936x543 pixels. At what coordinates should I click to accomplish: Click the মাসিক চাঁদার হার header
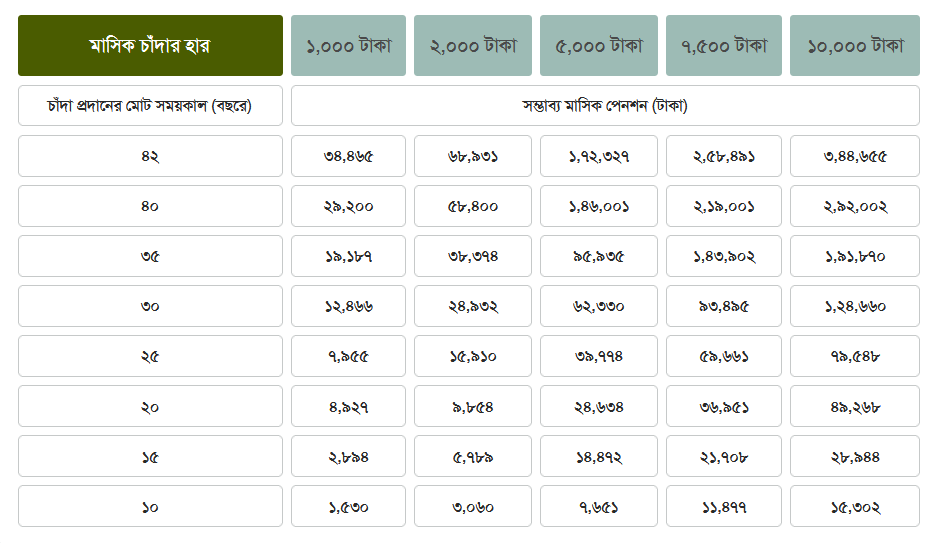(x=150, y=46)
